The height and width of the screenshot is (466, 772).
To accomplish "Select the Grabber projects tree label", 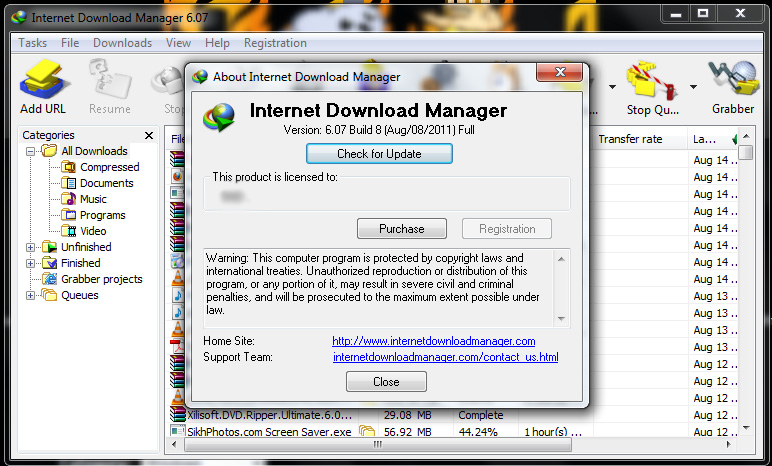I will 102,279.
